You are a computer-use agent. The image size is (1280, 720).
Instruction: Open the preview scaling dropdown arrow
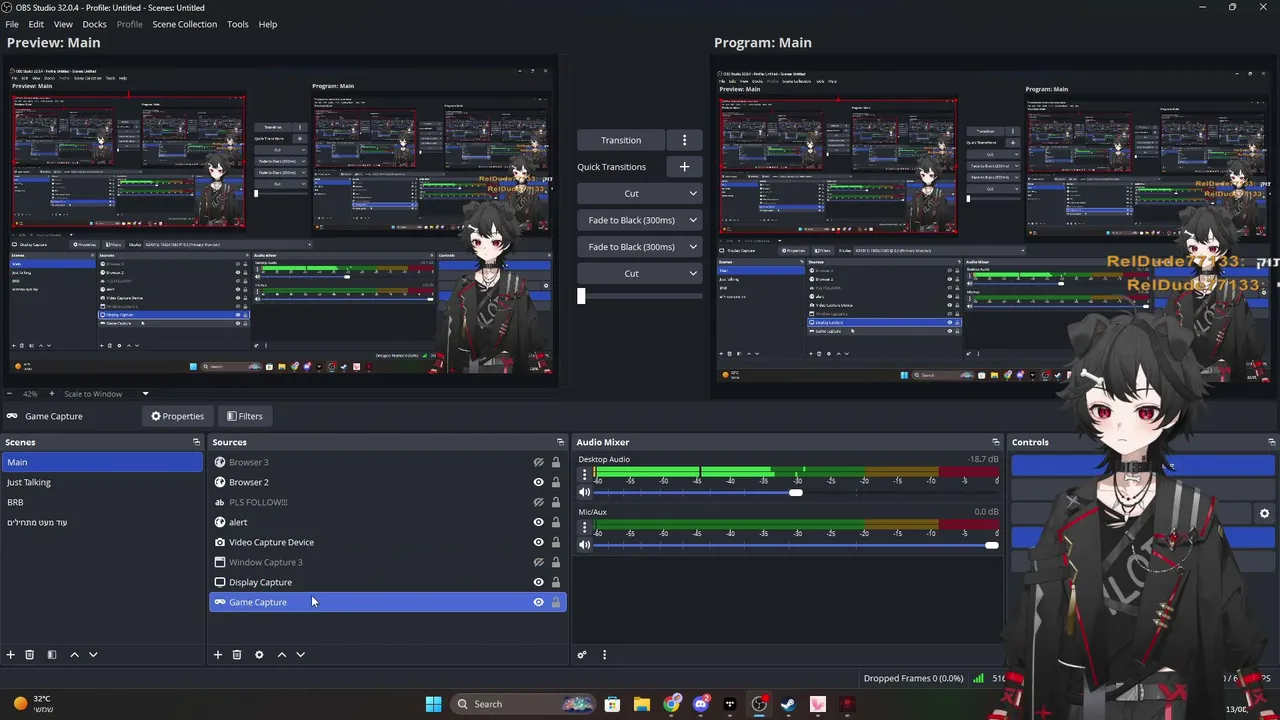pos(145,394)
